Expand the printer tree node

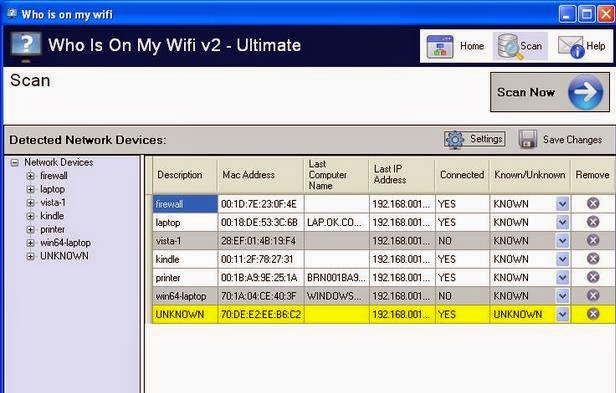(x=31, y=230)
